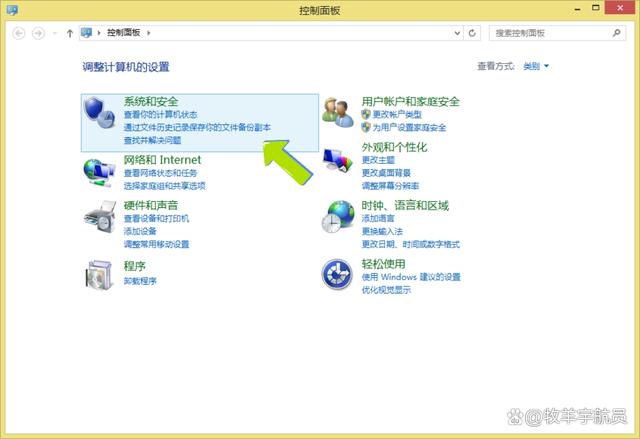Screen dimensions: 640x439
Task: Click the control panel icon in the address bar
Action: [x=86, y=33]
